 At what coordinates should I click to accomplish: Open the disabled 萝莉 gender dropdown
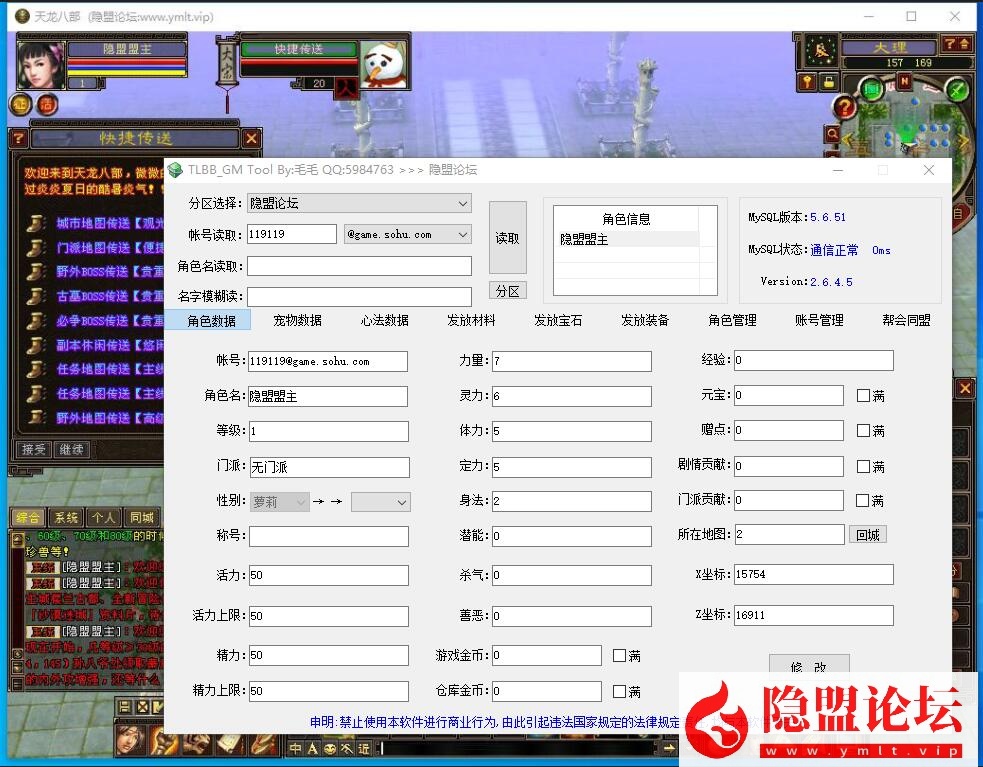280,502
